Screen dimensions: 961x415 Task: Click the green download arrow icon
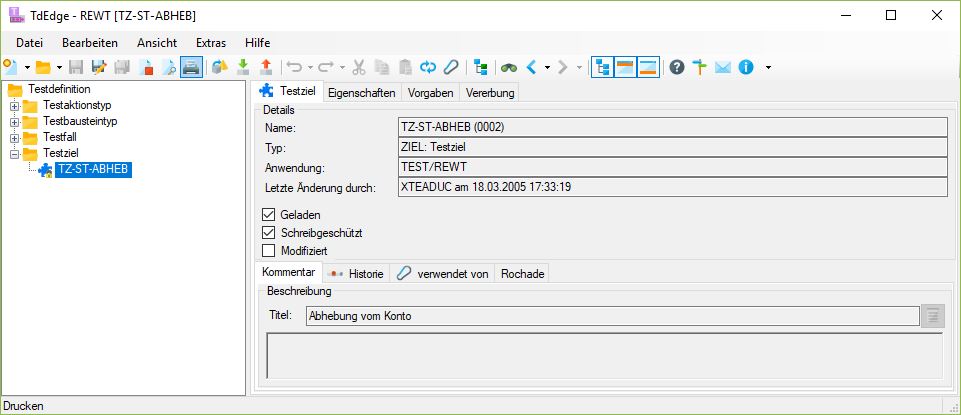coord(243,67)
